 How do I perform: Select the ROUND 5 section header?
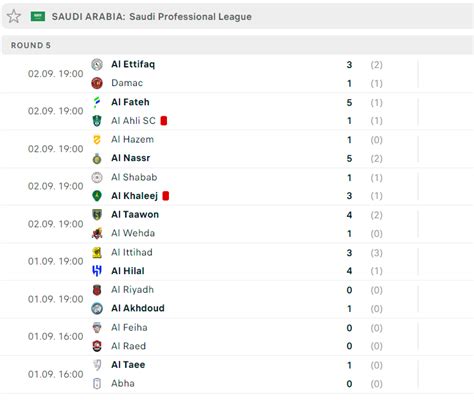[237, 45]
